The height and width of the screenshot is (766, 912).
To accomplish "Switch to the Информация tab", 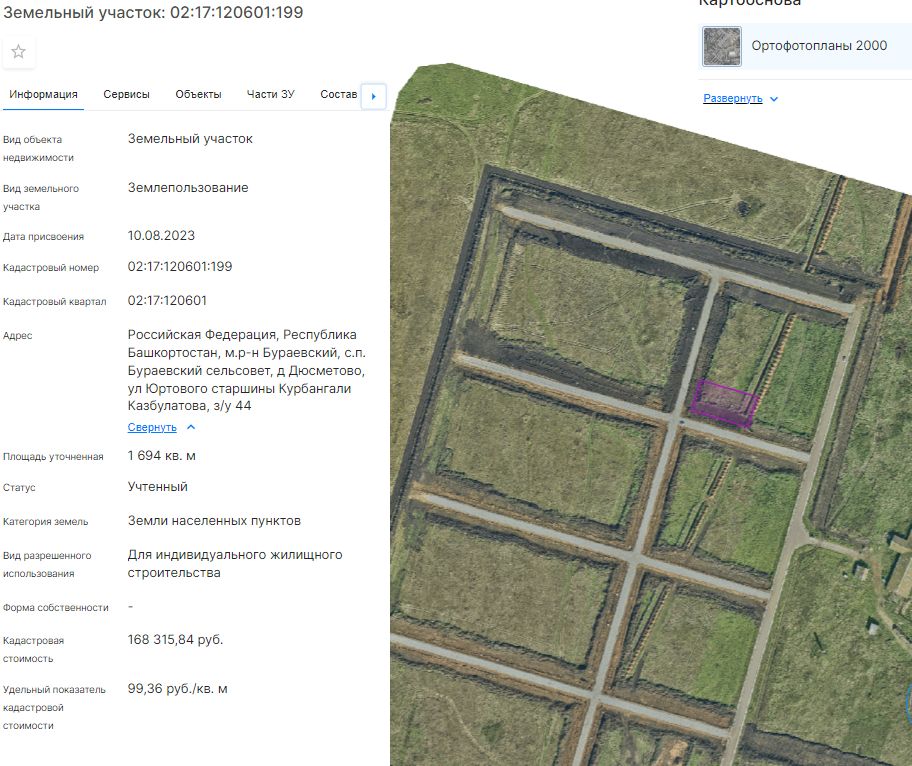I will 44,94.
